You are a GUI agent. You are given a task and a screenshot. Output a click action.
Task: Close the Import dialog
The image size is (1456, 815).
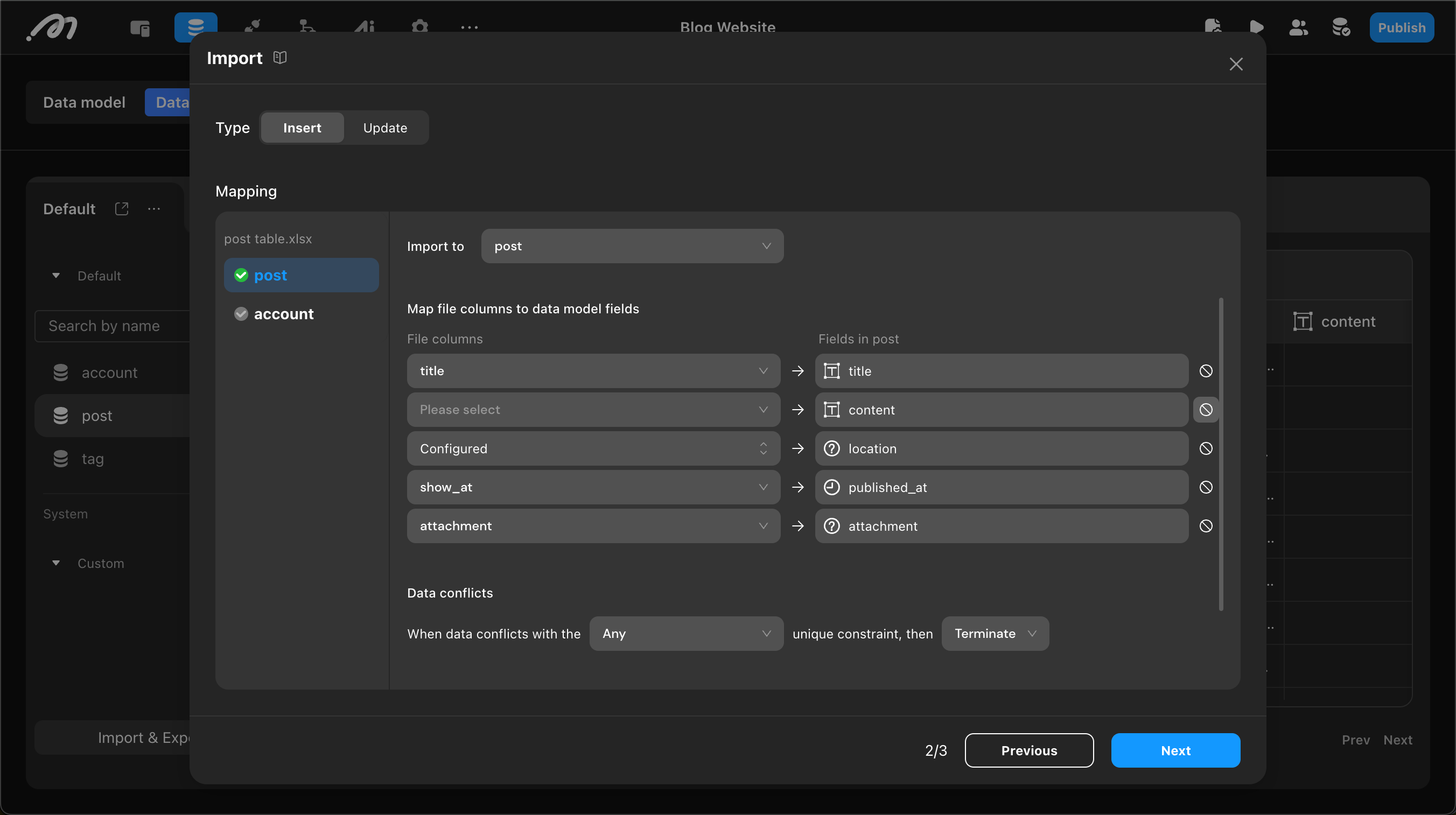coord(1236,64)
